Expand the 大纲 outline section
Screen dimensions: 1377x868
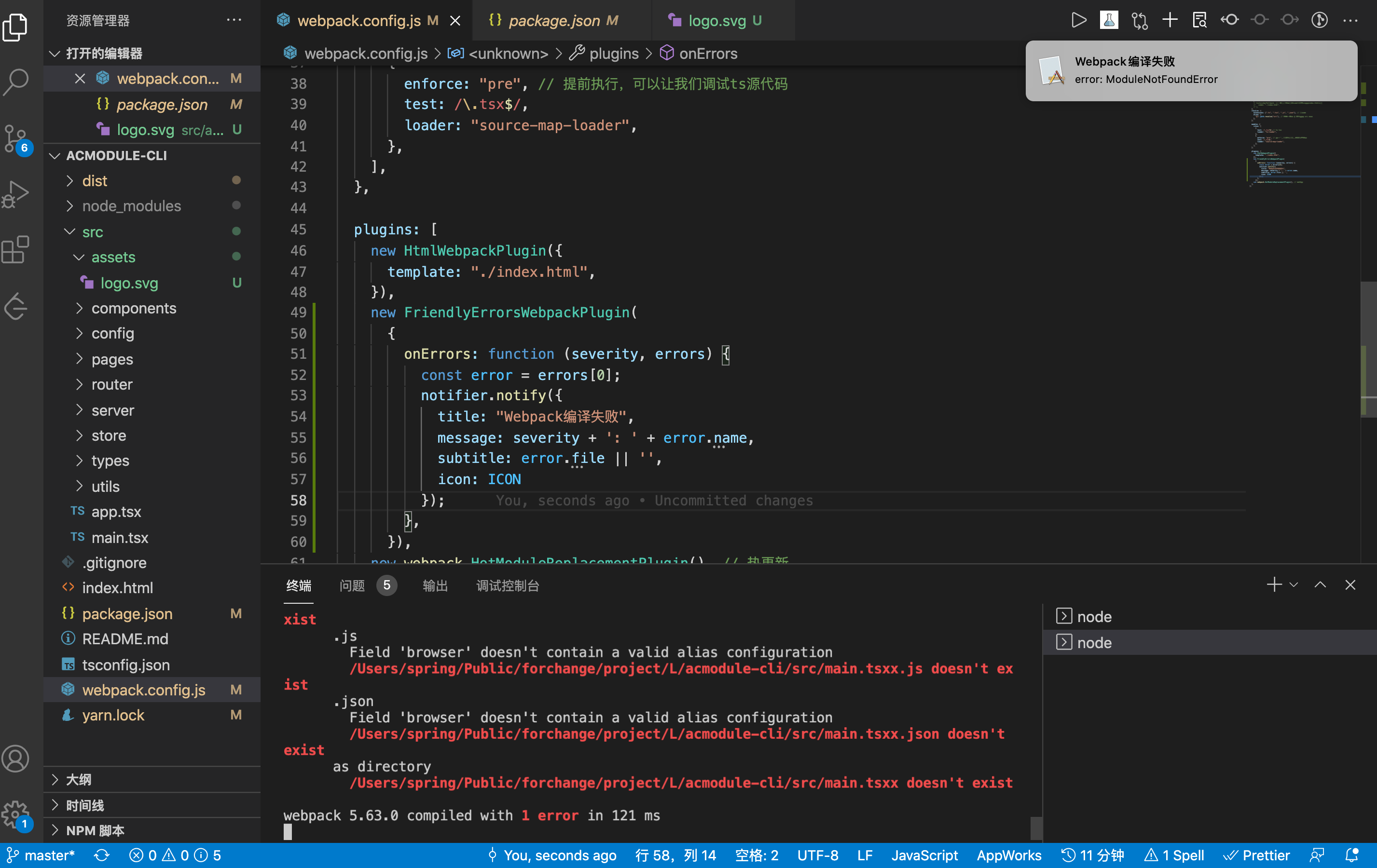(151, 779)
